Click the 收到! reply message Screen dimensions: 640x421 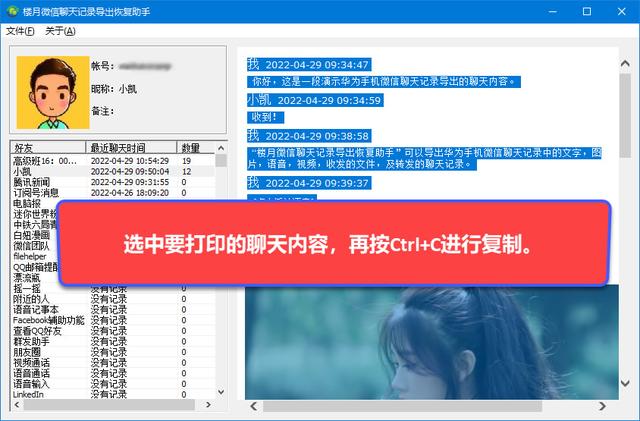(265, 117)
